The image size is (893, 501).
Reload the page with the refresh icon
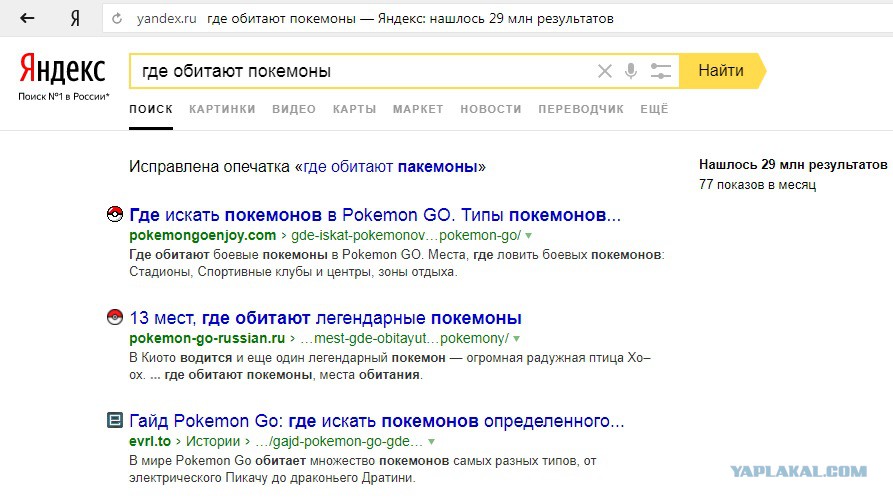pos(117,19)
